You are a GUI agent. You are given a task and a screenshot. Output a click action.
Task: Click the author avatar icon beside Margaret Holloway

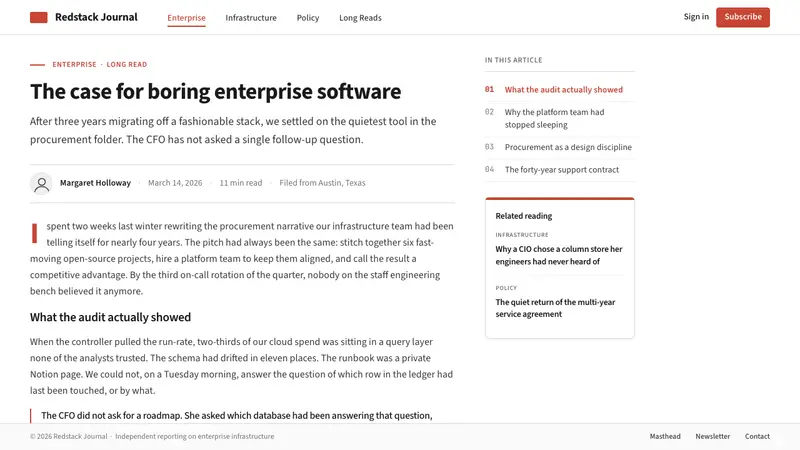41,183
